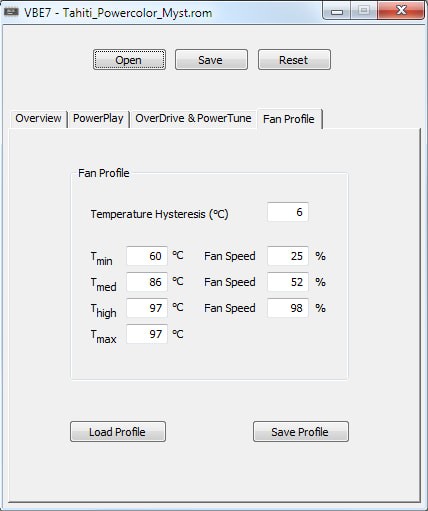
Task: Click the fan speed field showing 52
Action: tap(288, 282)
